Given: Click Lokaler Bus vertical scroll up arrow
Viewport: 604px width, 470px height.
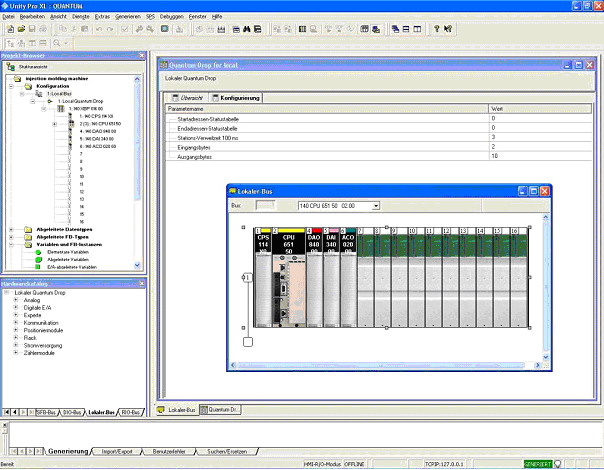Looking at the screenshot, I should click(x=546, y=218).
